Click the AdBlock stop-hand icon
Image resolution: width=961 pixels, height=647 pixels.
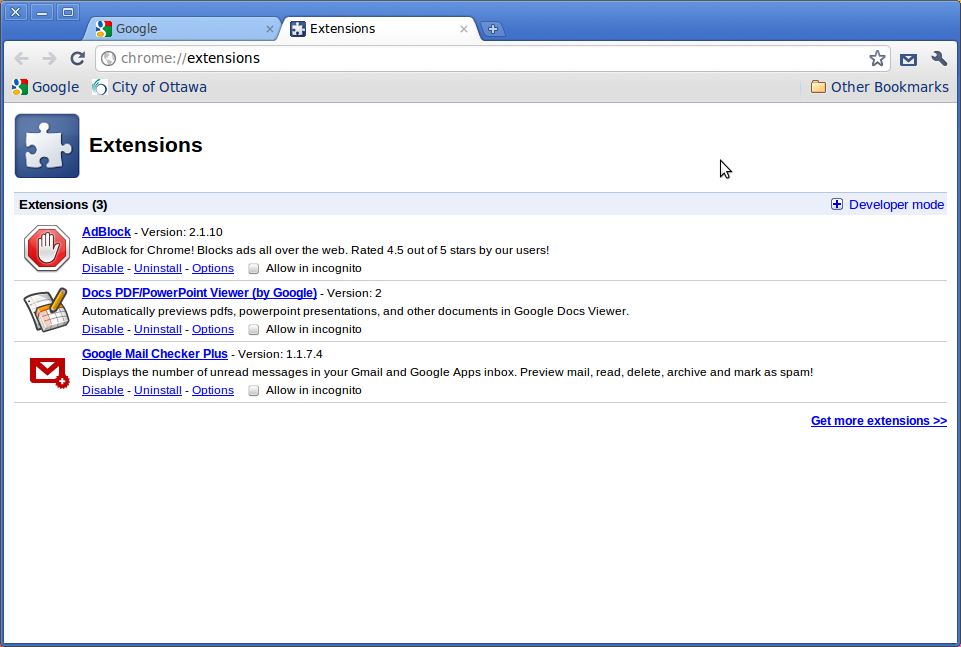[47, 248]
